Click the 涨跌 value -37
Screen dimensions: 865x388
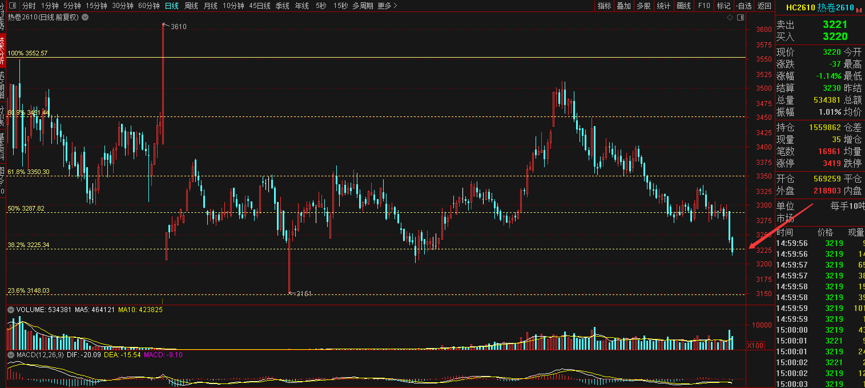(x=834, y=64)
